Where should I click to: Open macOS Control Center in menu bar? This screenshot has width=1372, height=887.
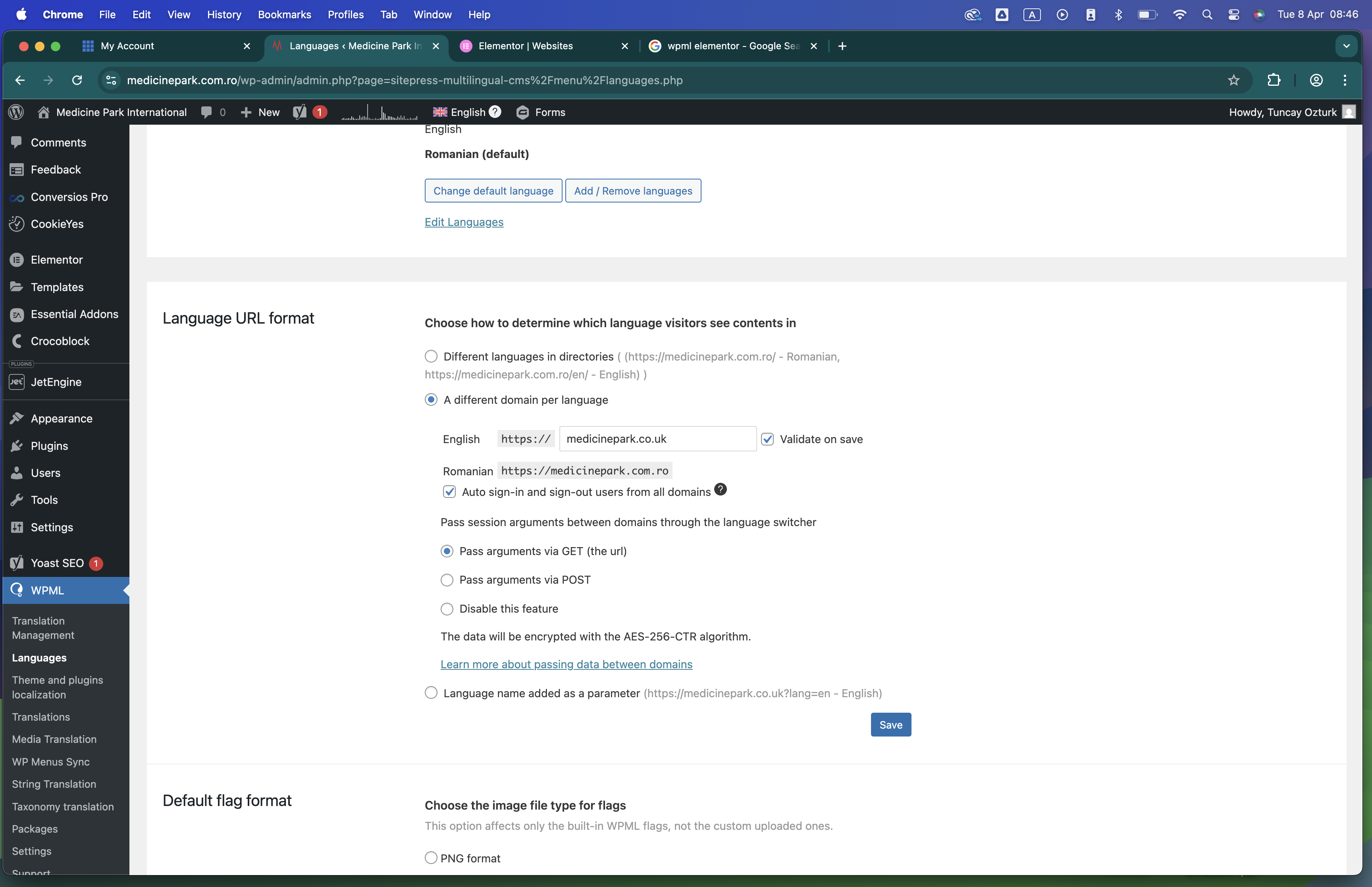1234,14
